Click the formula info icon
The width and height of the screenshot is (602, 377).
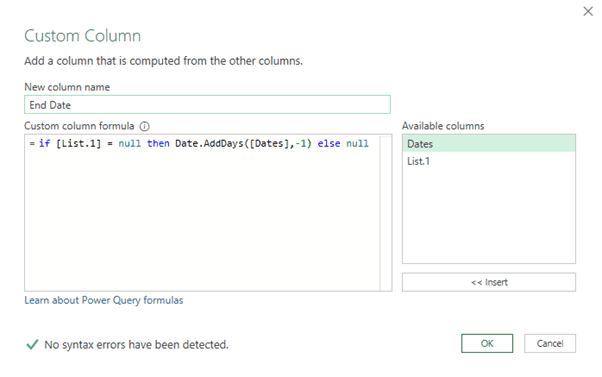144,126
